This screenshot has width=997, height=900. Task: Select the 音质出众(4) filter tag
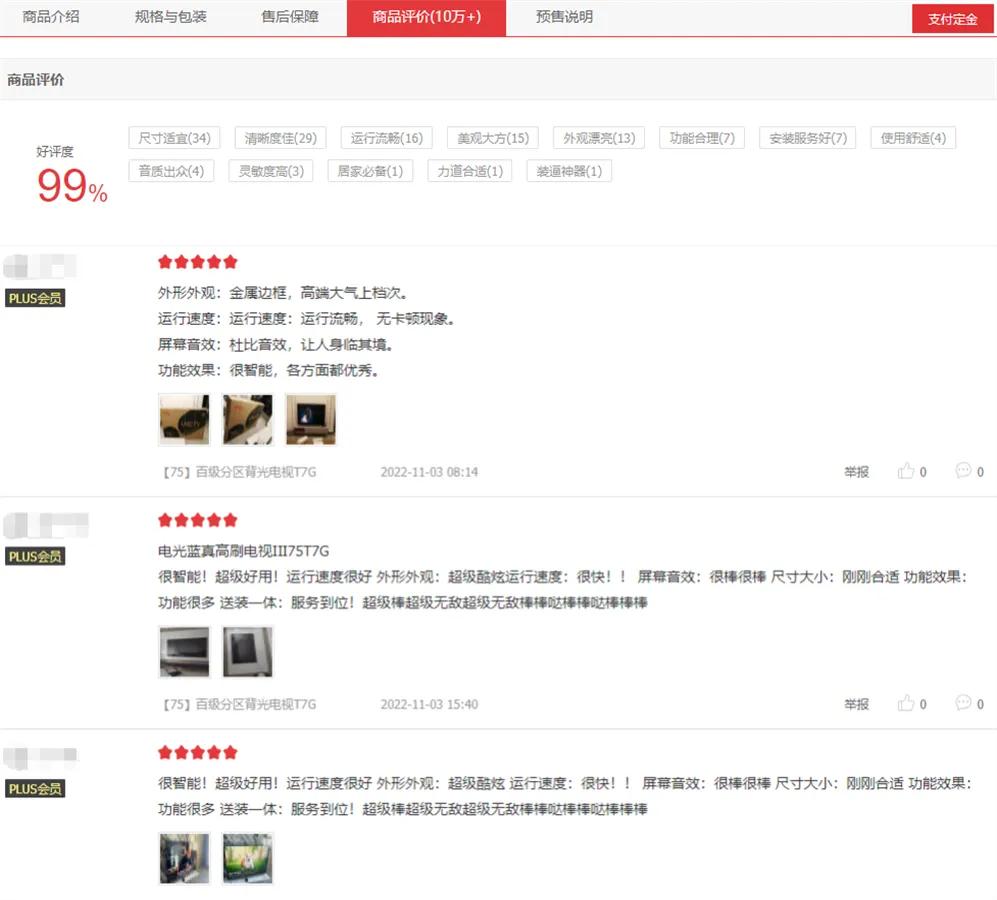coord(171,170)
